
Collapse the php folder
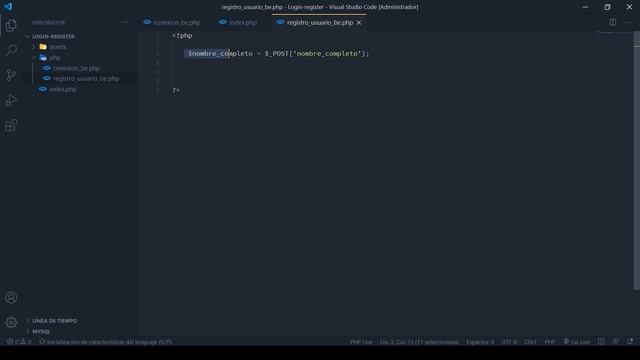(54, 58)
